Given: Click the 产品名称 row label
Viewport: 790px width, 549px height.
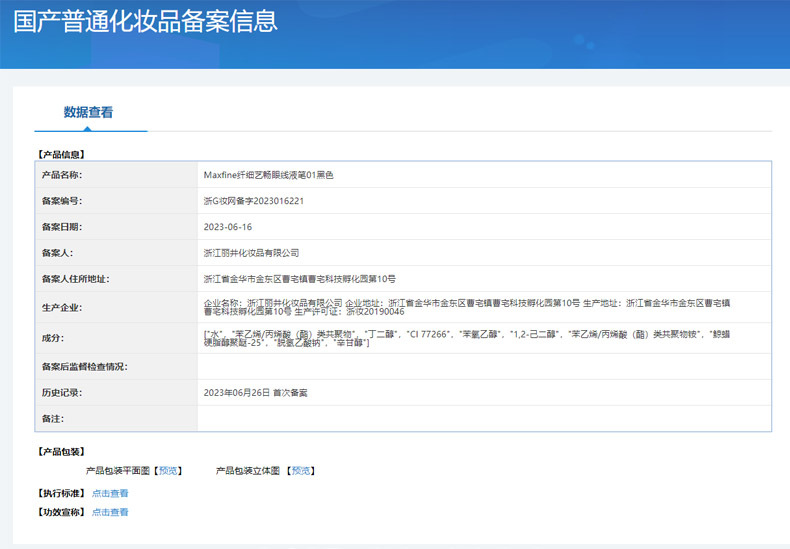Looking at the screenshot, I should (x=62, y=175).
